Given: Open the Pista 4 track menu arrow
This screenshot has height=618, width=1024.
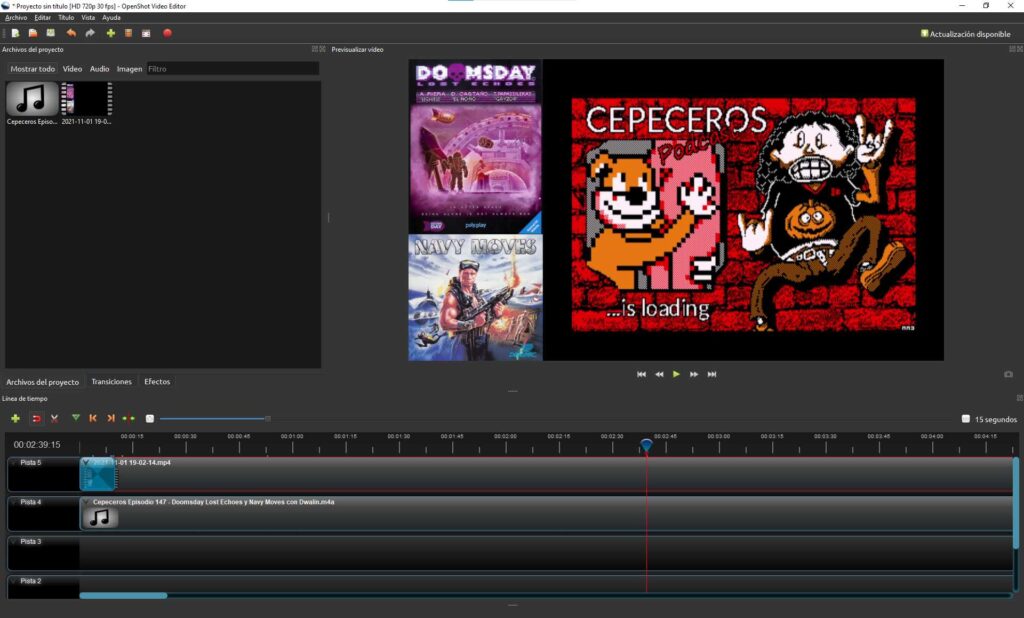Looking at the screenshot, I should pyautogui.click(x=13, y=502).
